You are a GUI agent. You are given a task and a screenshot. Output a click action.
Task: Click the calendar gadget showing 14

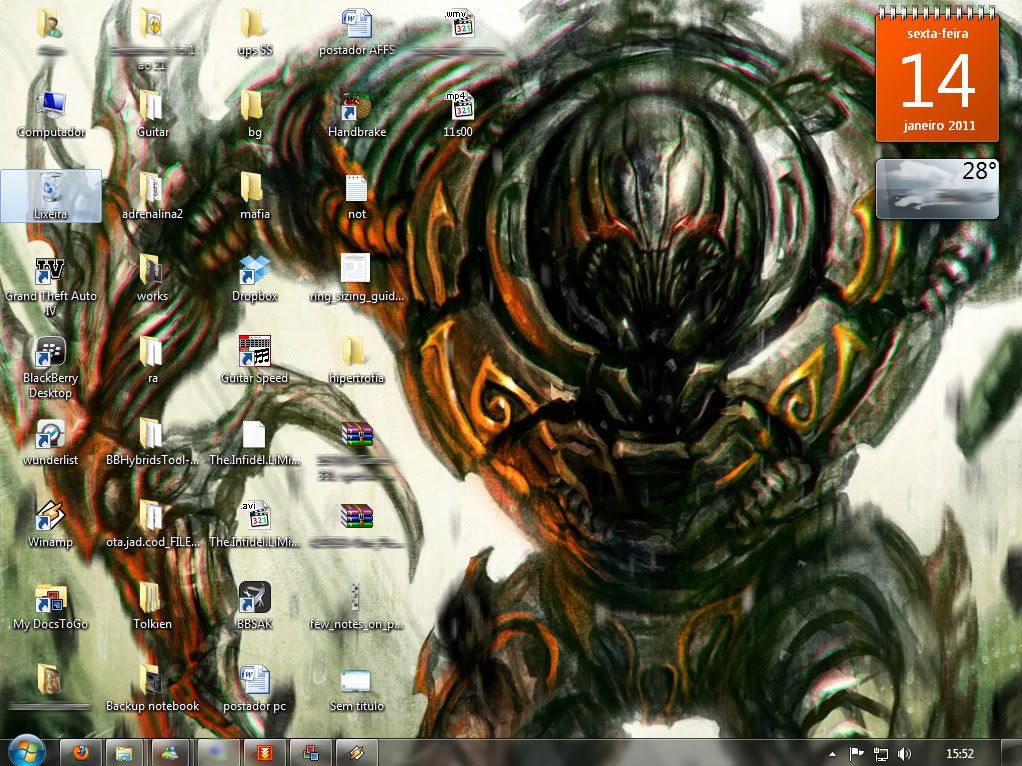pyautogui.click(x=937, y=74)
